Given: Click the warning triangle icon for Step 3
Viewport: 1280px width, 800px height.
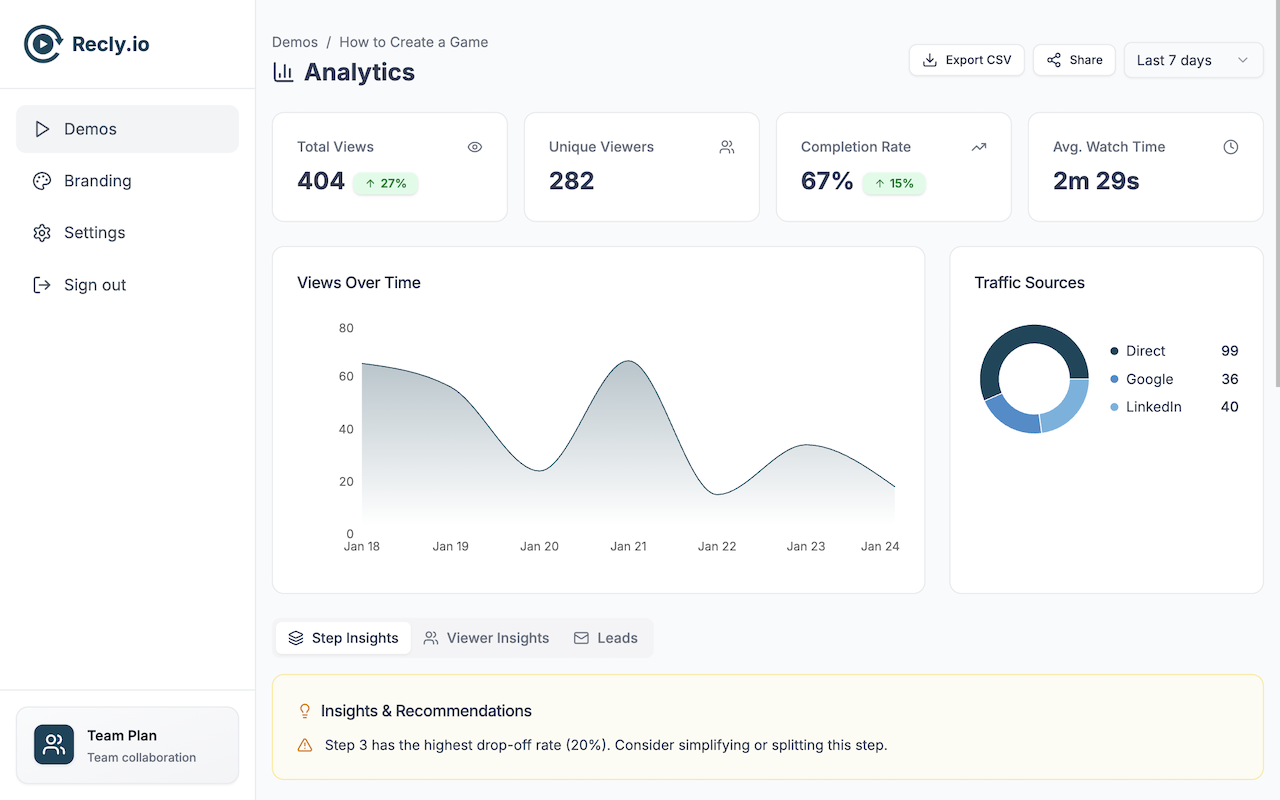Looking at the screenshot, I should [x=305, y=745].
